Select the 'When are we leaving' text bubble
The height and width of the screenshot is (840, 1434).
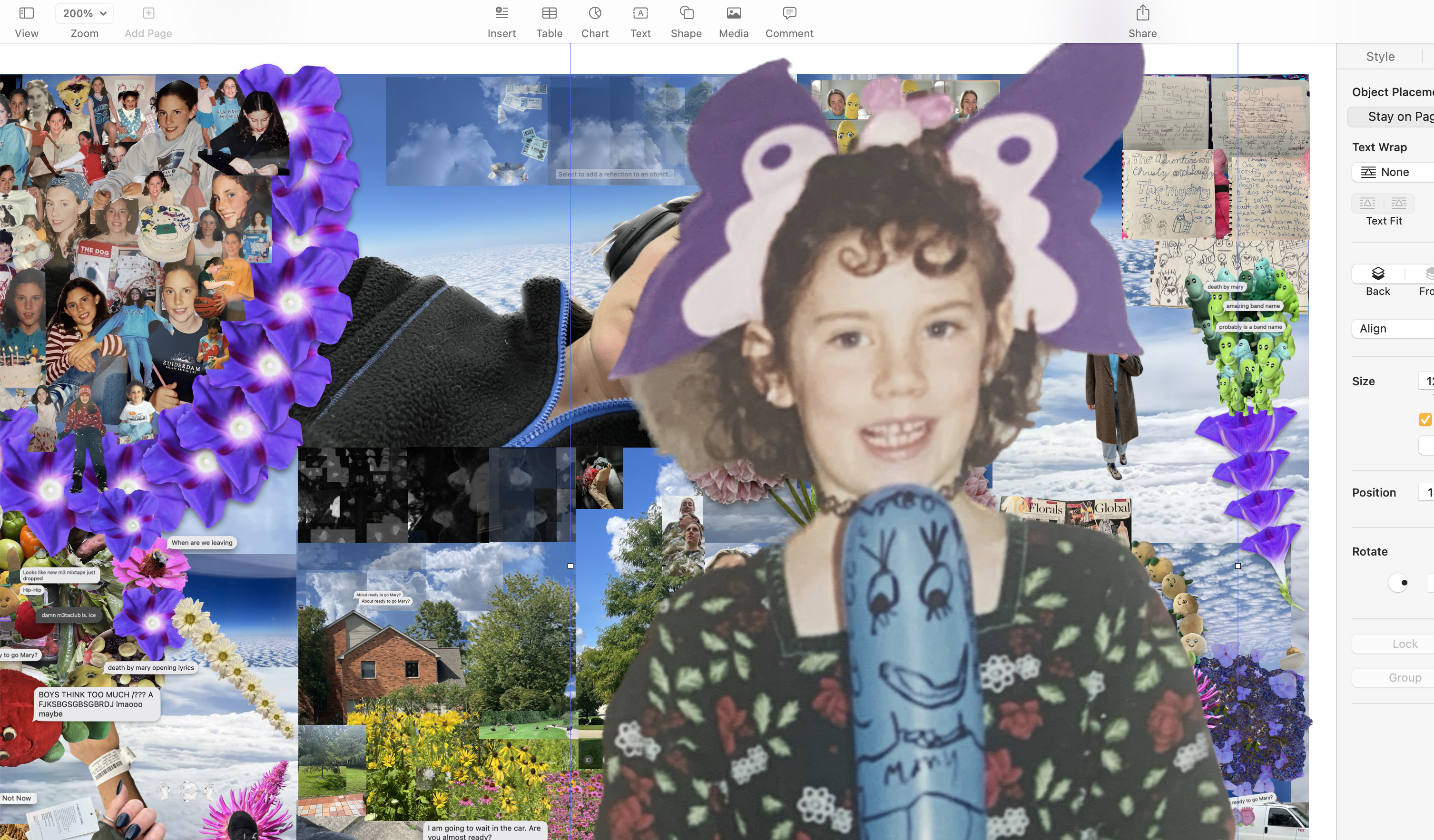[202, 543]
